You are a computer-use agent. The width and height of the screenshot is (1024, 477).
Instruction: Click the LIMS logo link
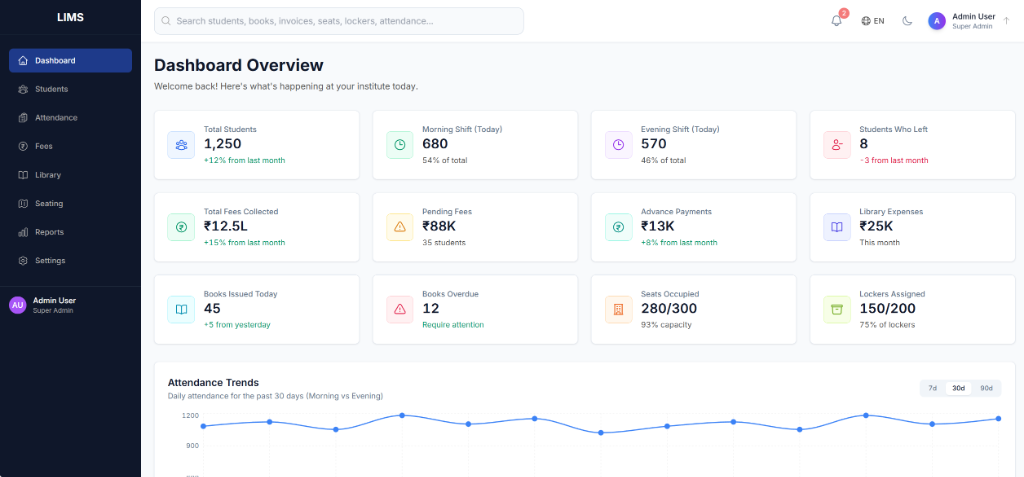click(70, 17)
